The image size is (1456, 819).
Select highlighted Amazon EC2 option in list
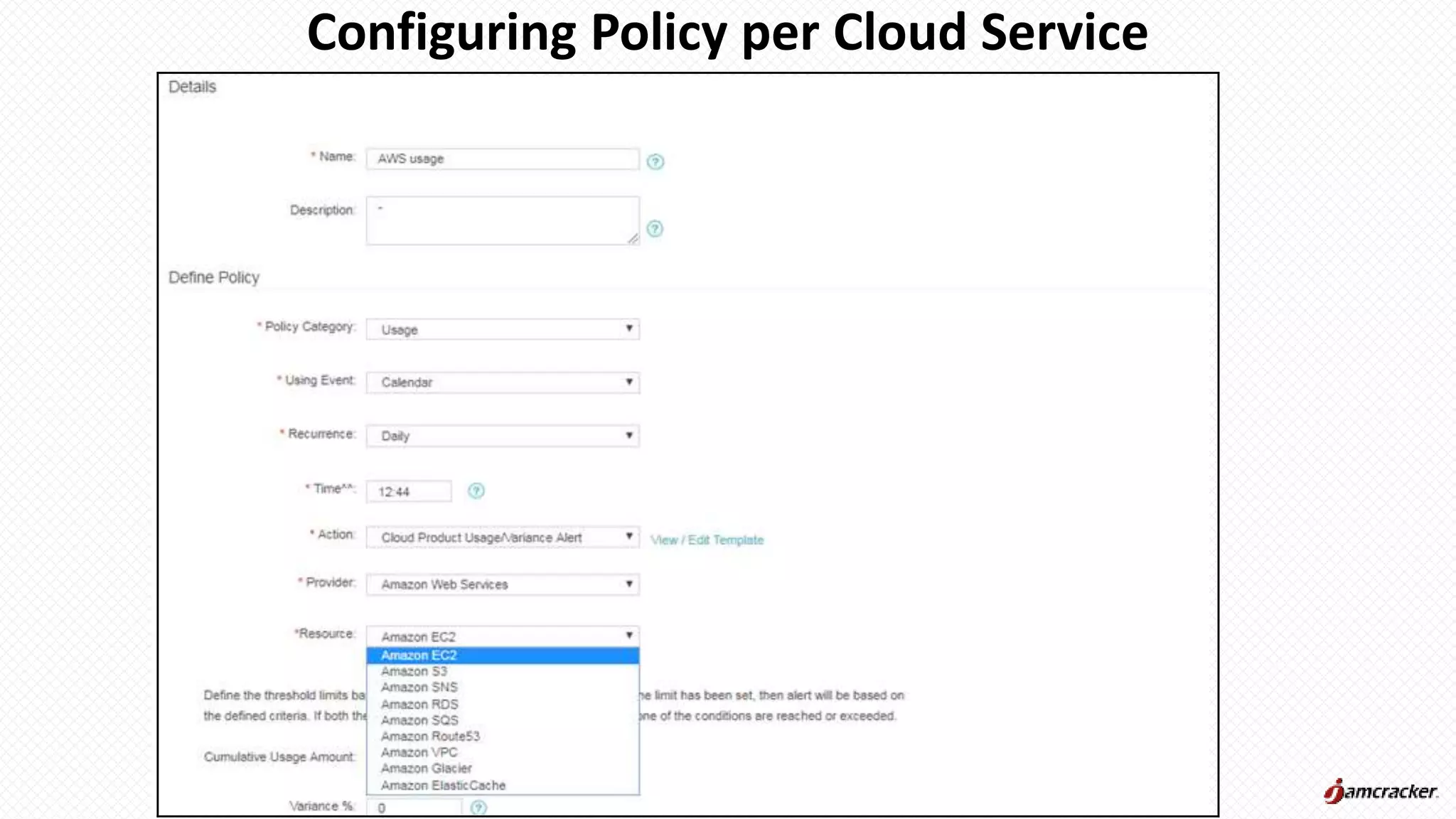[503, 655]
